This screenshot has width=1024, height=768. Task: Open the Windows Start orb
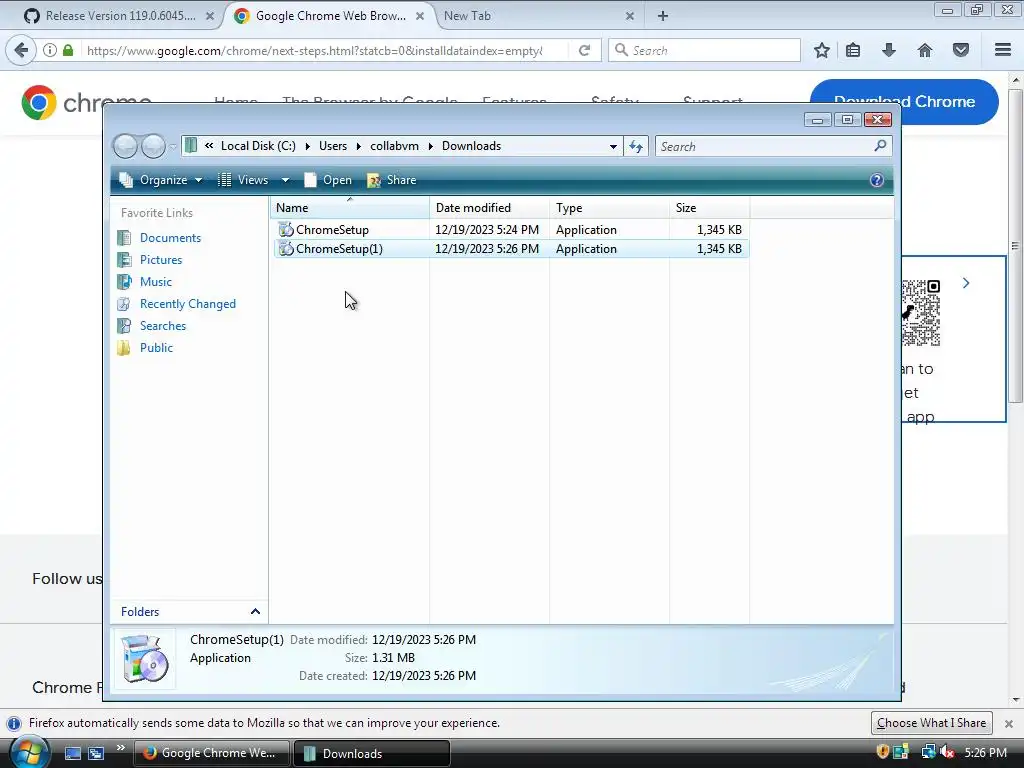click(x=29, y=752)
